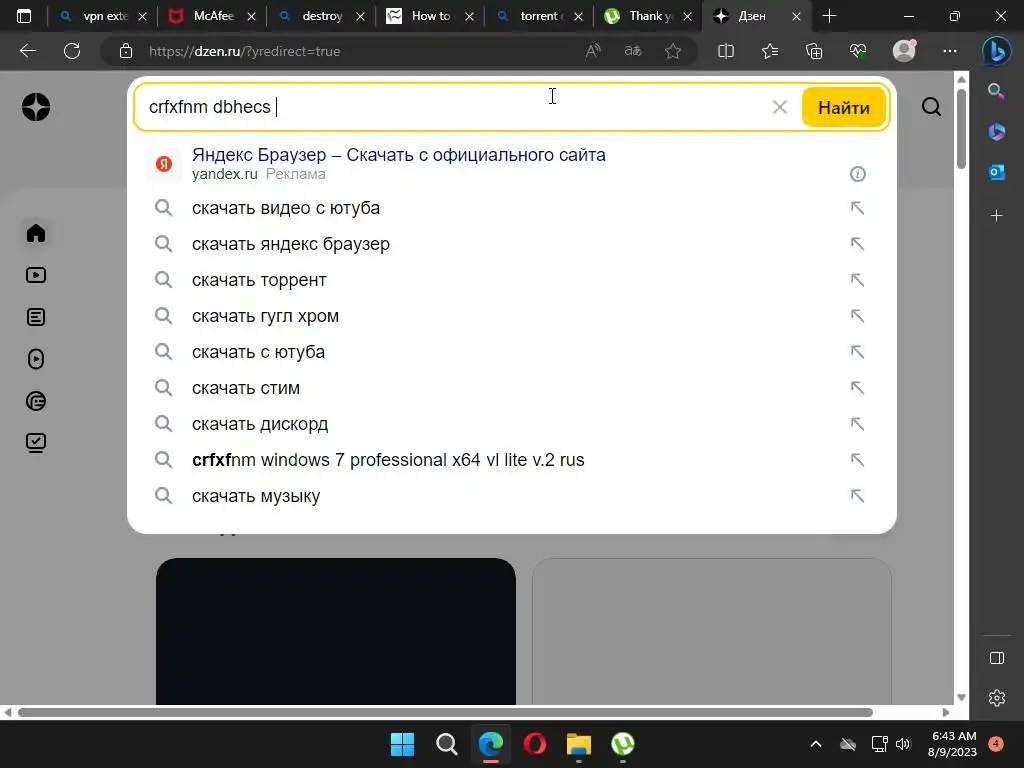Clear the search field with X
Viewport: 1024px width, 768px height.
779,107
